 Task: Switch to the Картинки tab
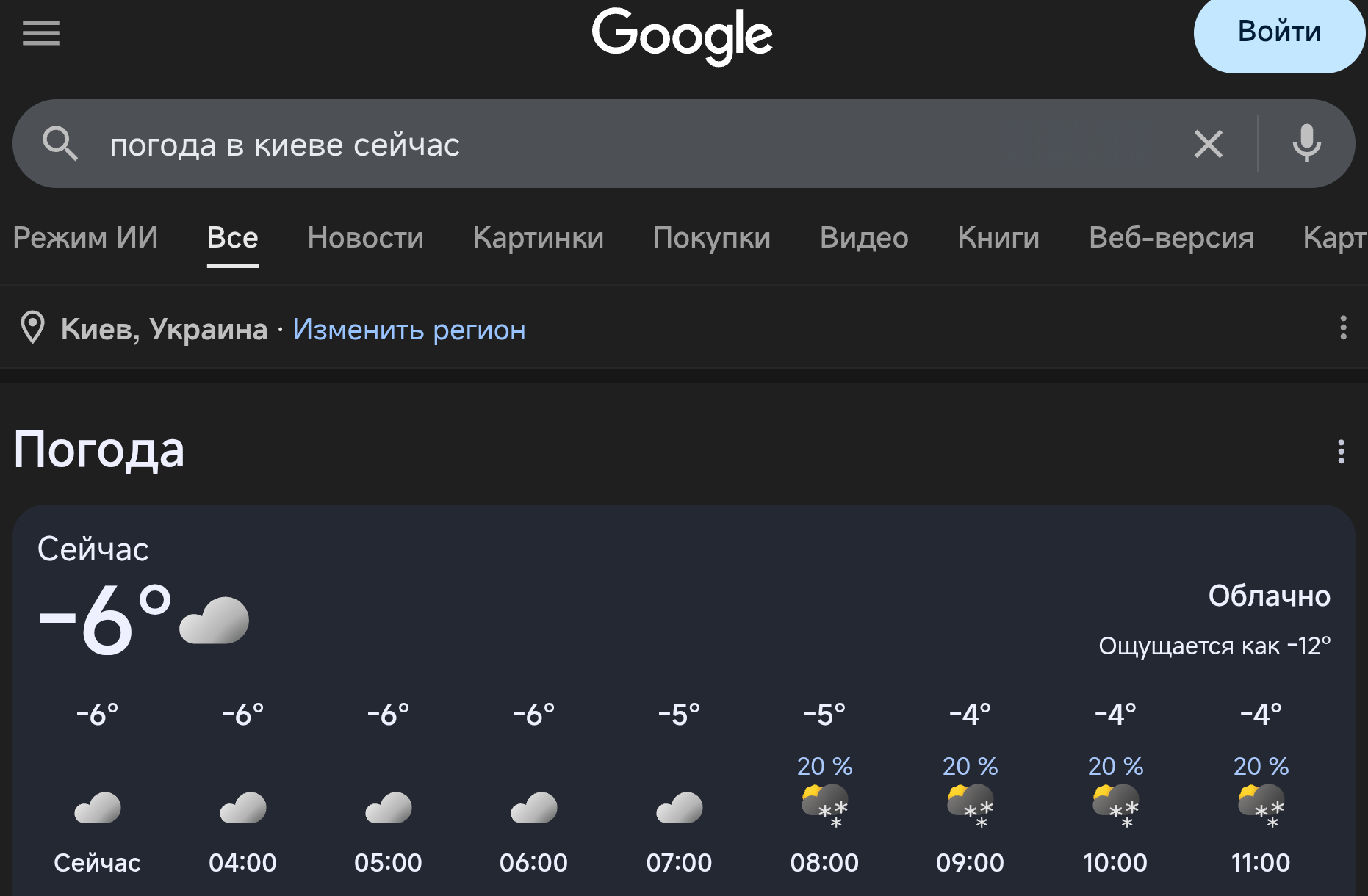pos(538,238)
